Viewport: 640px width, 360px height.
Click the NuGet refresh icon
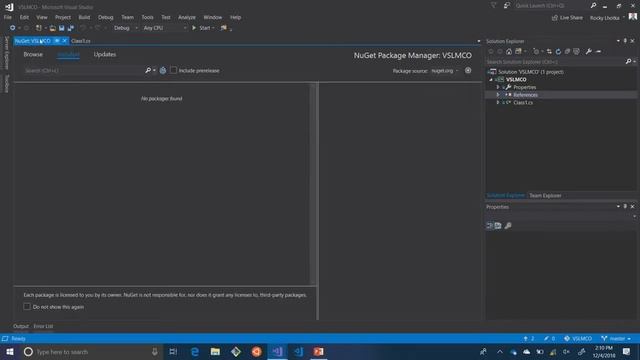click(163, 71)
